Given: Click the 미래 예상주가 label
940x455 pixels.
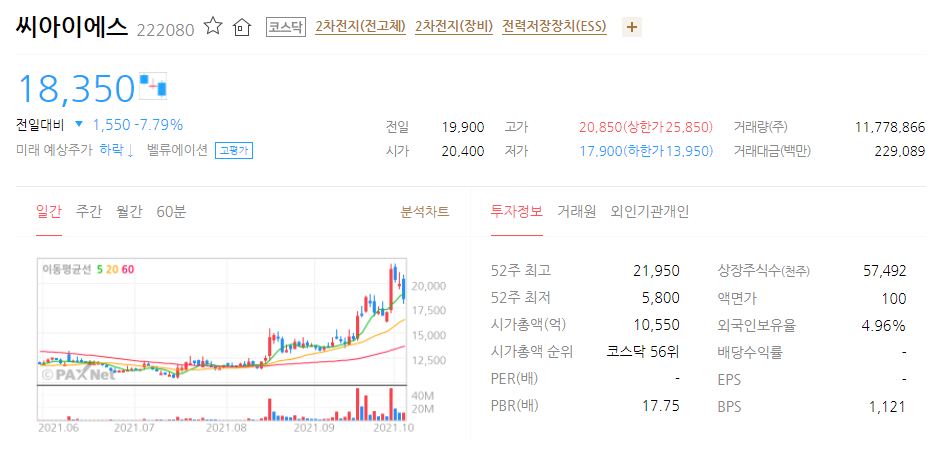Looking at the screenshot, I should tap(55, 150).
